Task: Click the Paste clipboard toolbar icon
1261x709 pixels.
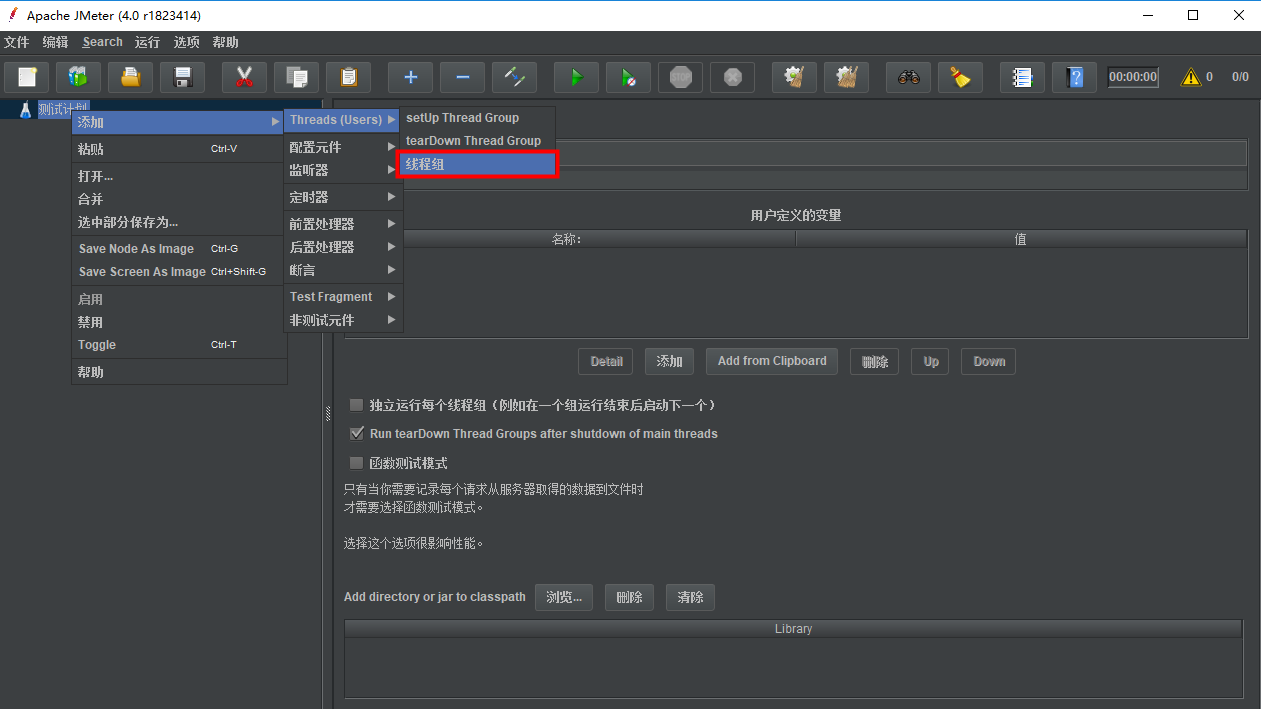Action: pos(349,77)
